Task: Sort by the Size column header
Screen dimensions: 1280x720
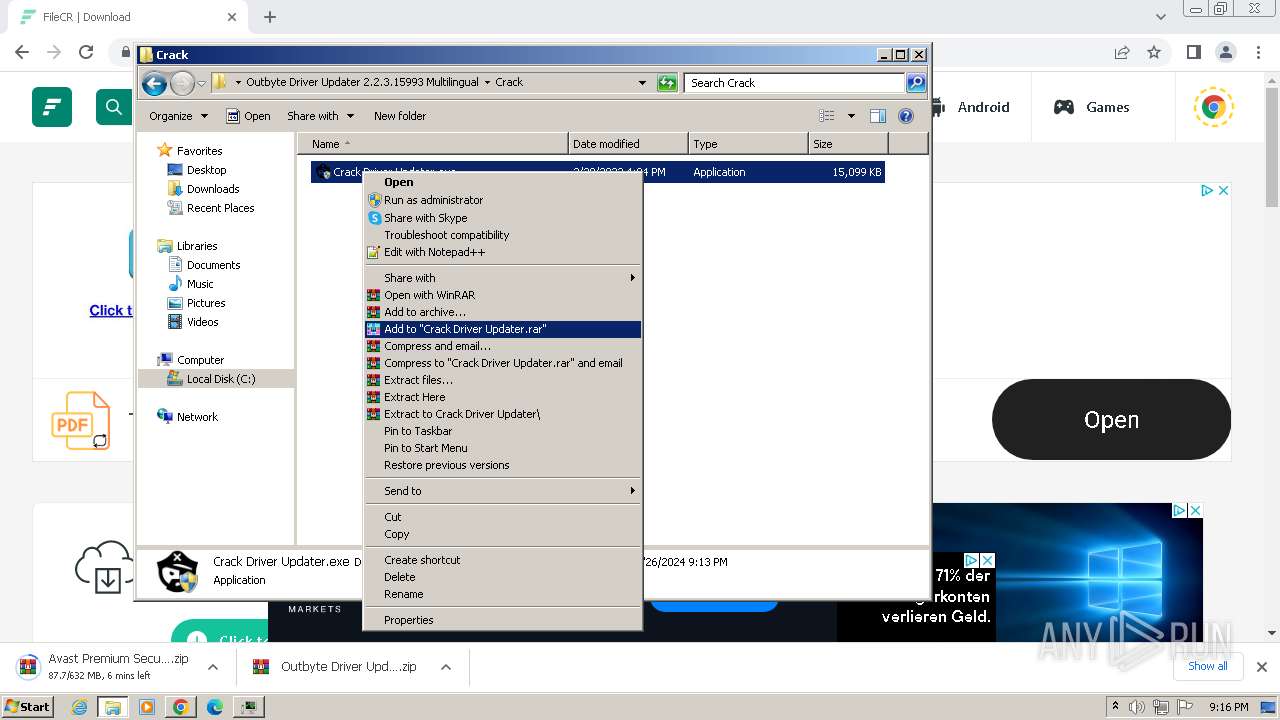Action: click(848, 144)
